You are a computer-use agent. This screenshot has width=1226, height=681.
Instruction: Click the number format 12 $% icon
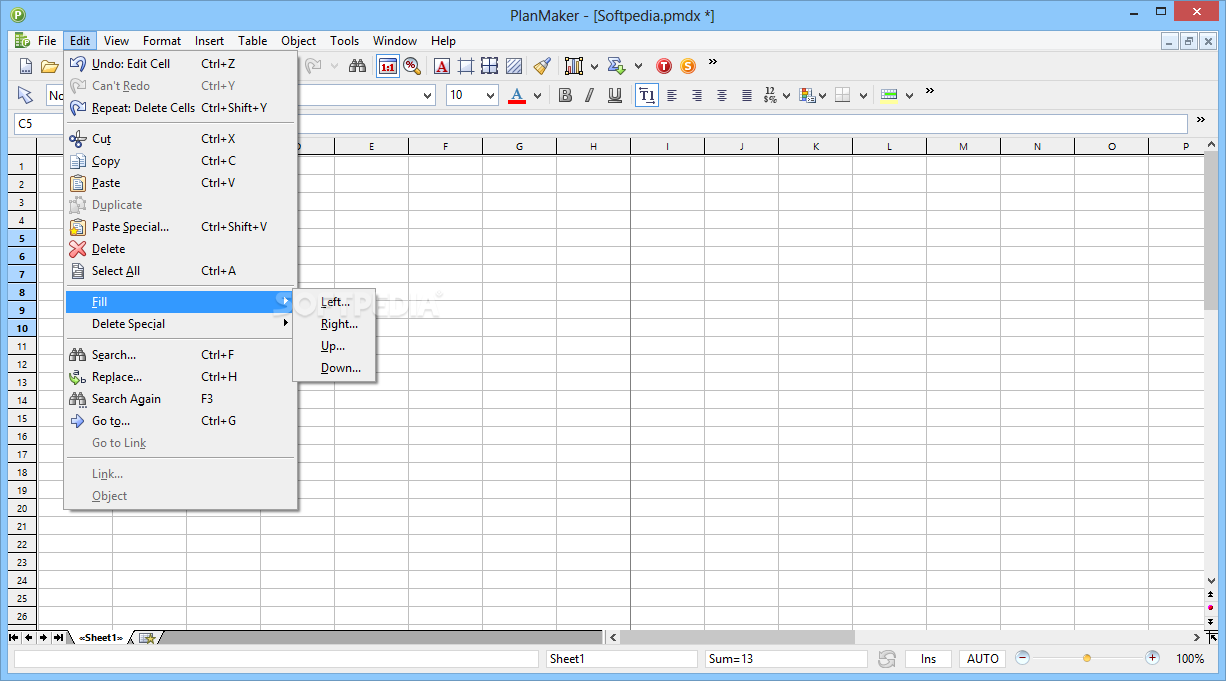tap(770, 95)
